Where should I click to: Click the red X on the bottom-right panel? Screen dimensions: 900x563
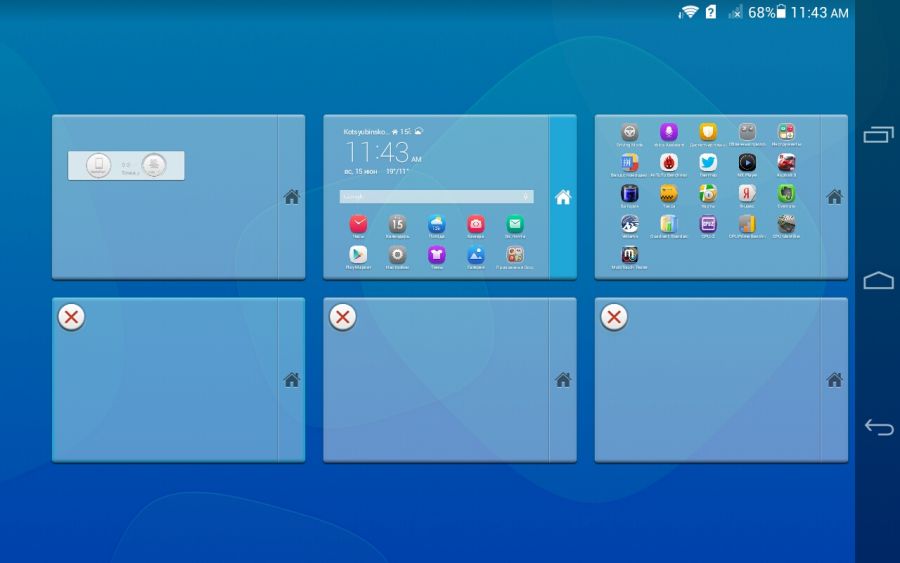pos(614,317)
